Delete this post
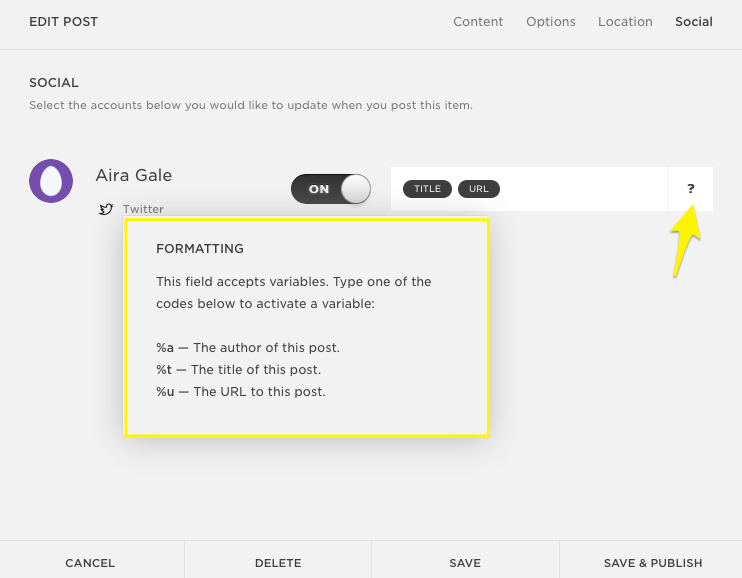This screenshot has width=742, height=578. click(x=278, y=563)
